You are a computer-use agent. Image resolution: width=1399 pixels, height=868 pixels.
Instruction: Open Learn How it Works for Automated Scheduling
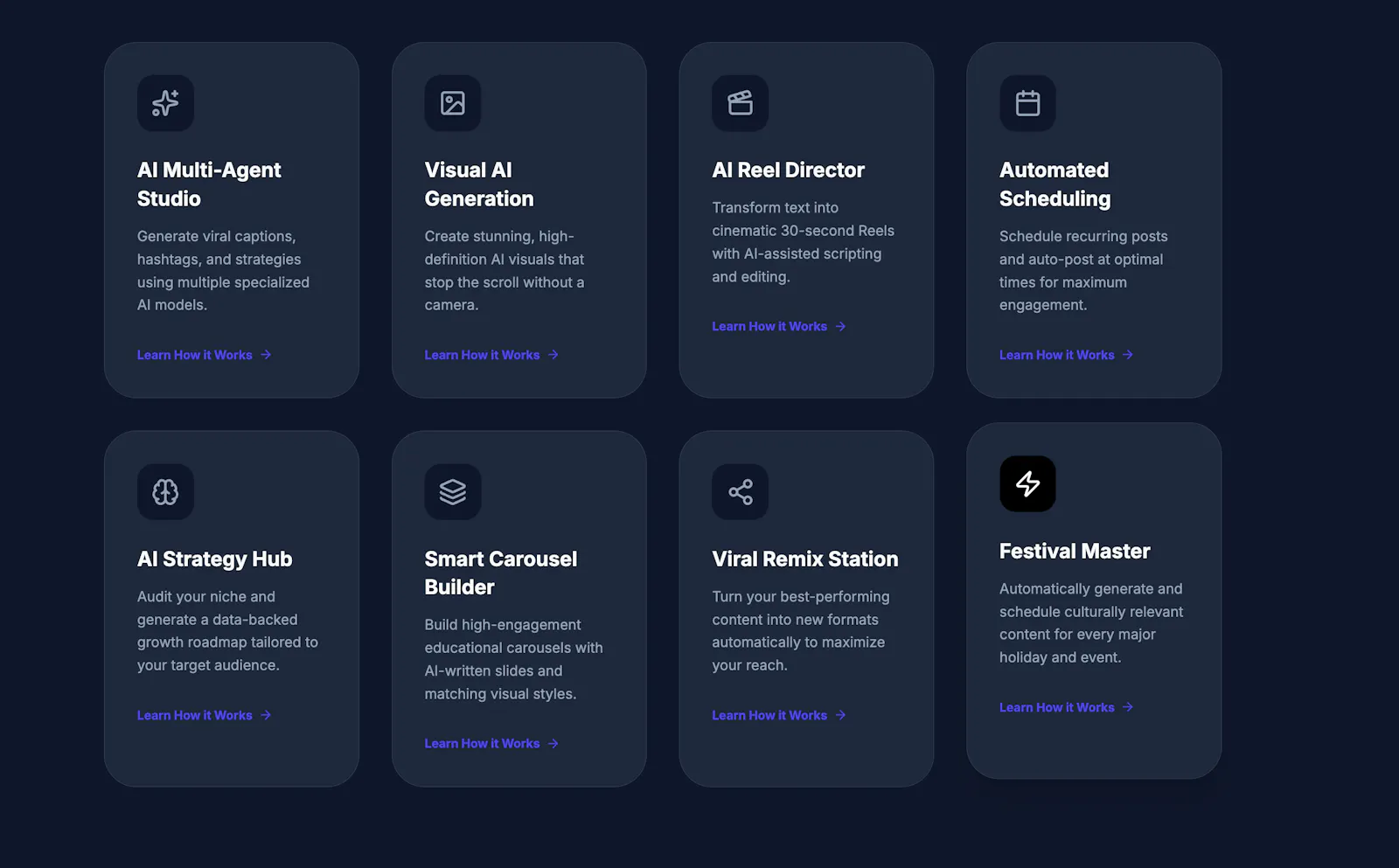point(1067,355)
